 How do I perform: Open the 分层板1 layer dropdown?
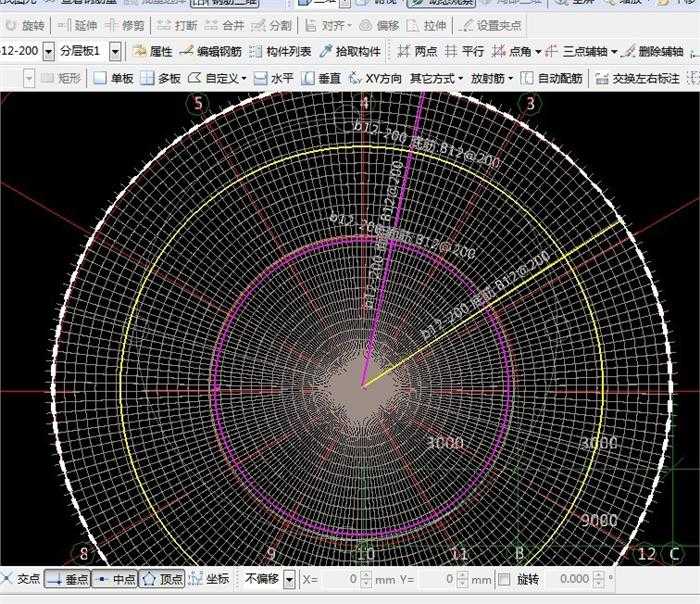(x=115, y=52)
